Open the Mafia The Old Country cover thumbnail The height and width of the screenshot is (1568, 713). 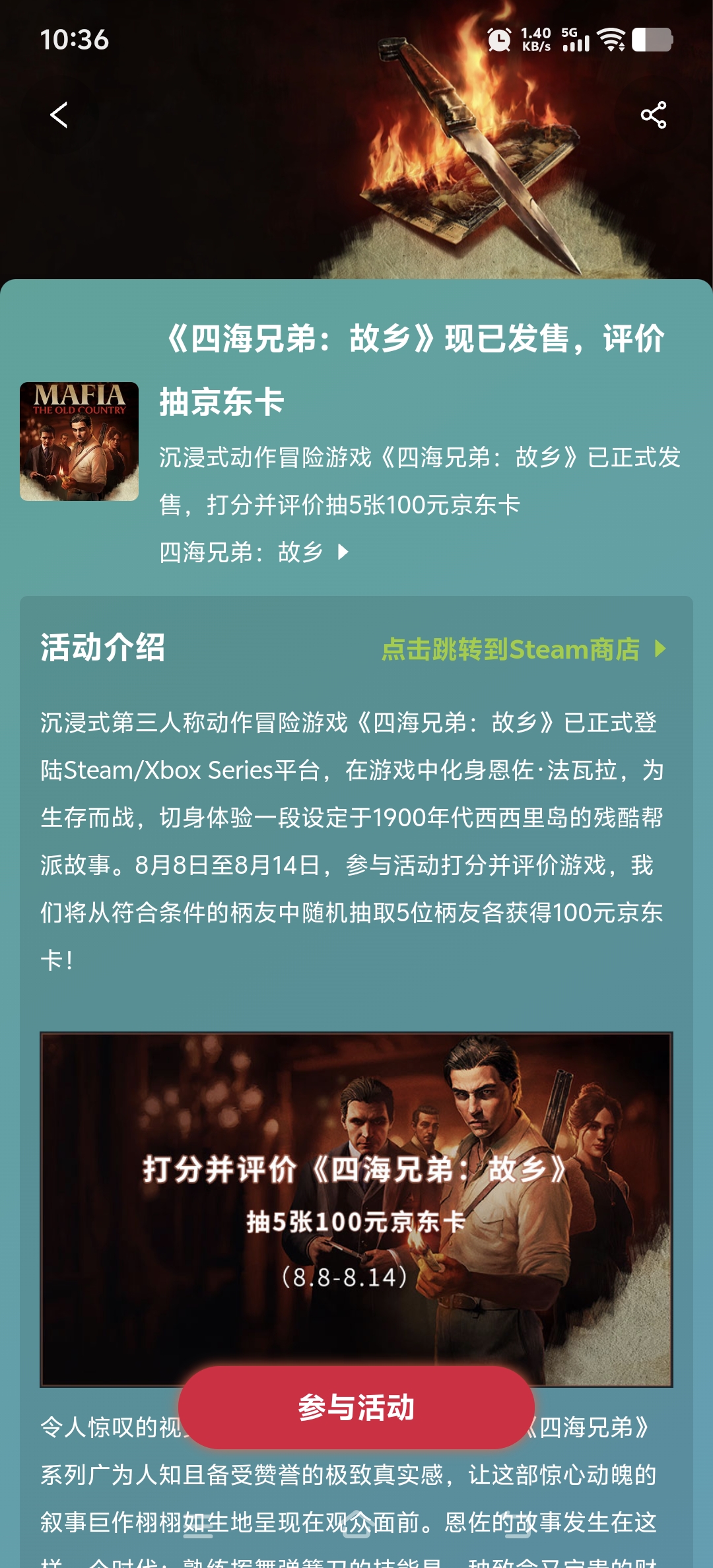tap(79, 441)
